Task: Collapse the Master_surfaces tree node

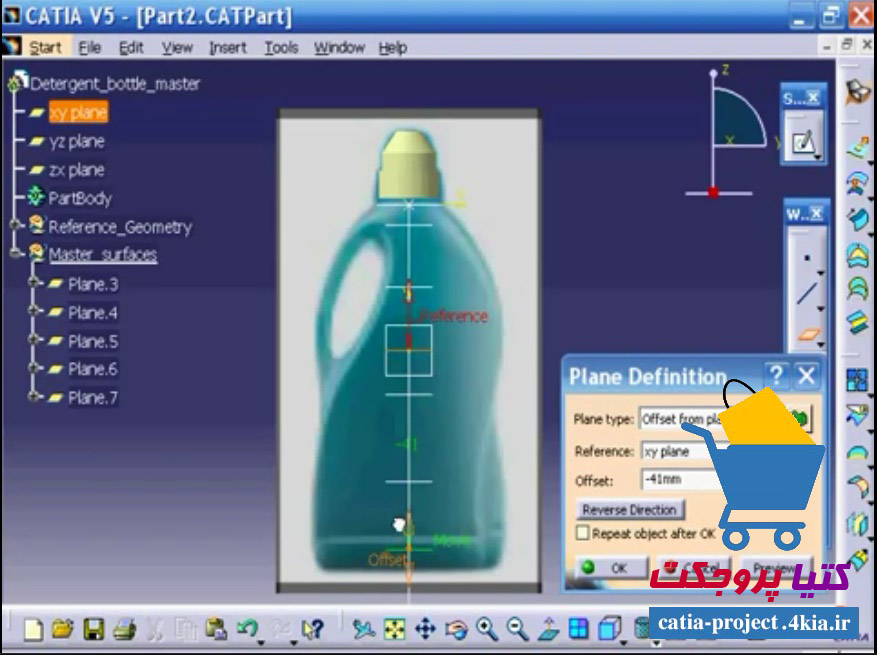Action: [15, 254]
